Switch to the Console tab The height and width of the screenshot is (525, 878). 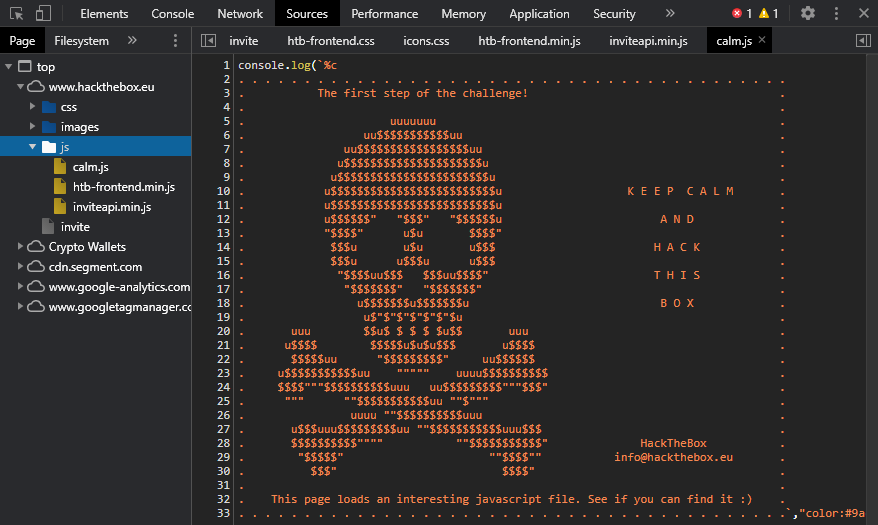pos(172,13)
